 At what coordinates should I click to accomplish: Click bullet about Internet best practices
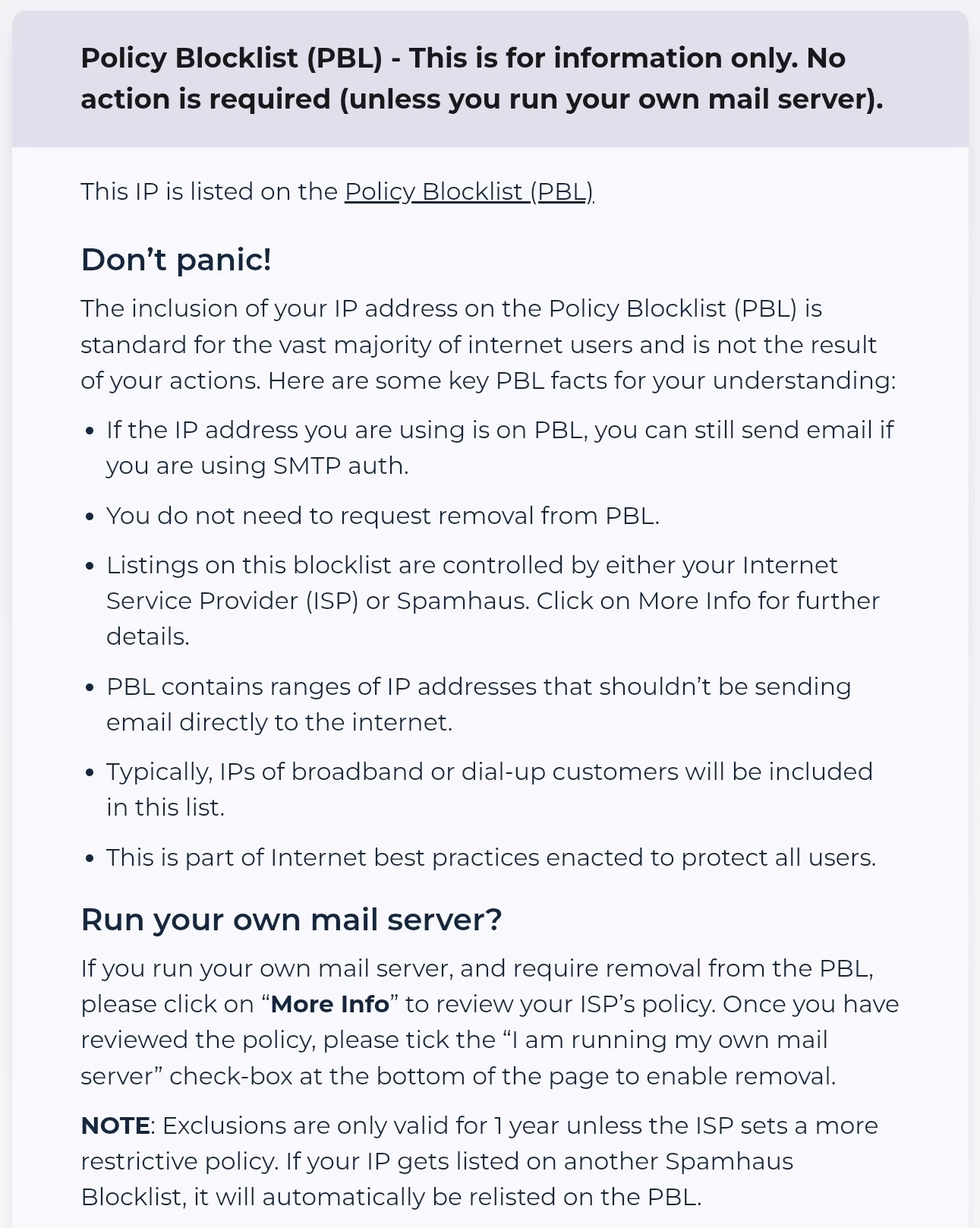490,858
